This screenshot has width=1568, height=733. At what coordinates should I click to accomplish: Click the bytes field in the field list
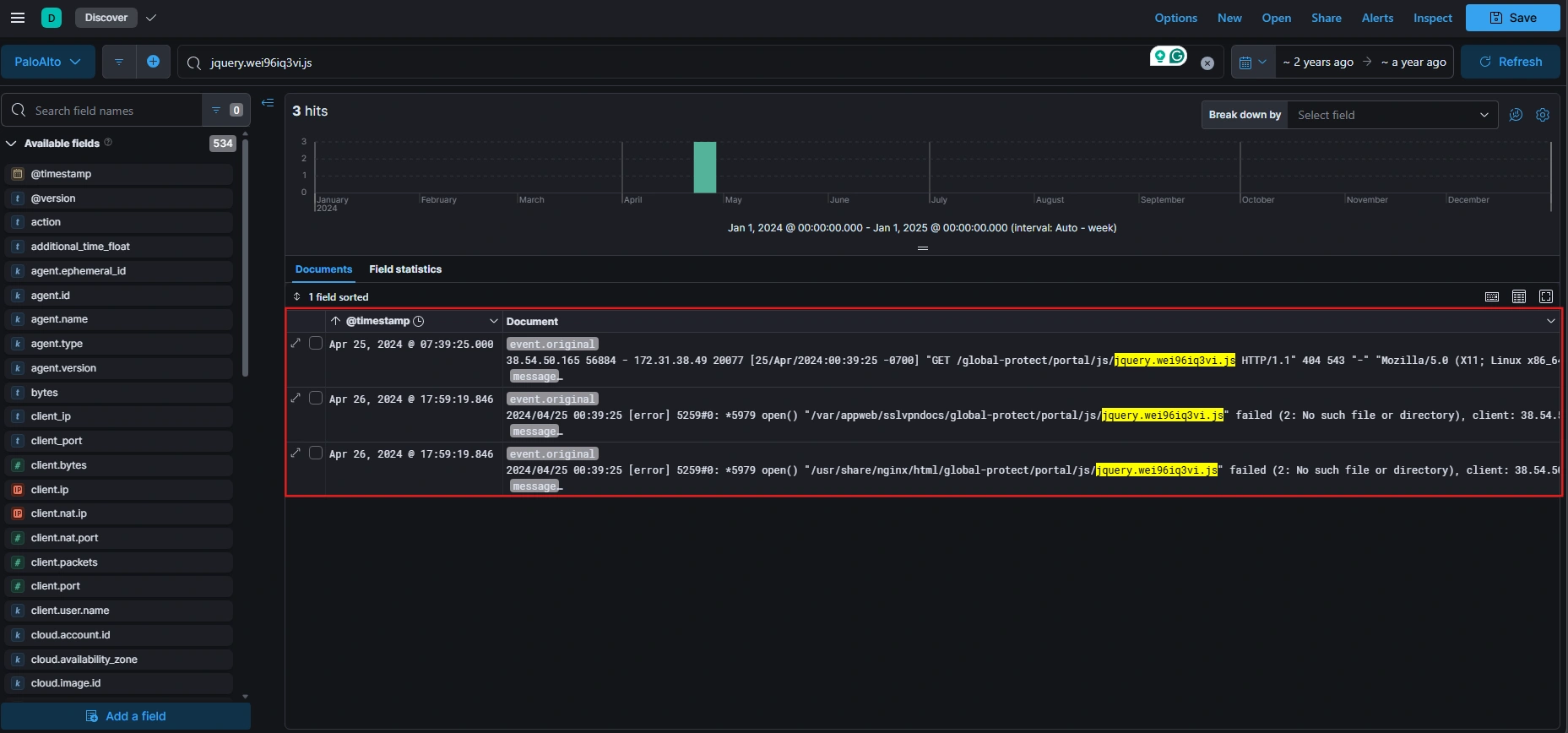coord(119,393)
